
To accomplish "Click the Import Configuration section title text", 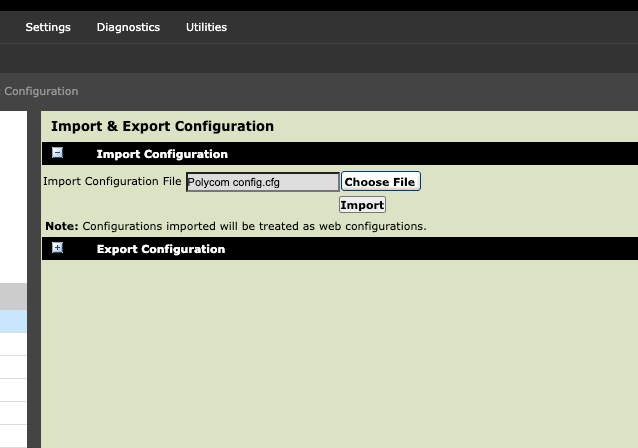I will (x=162, y=154).
